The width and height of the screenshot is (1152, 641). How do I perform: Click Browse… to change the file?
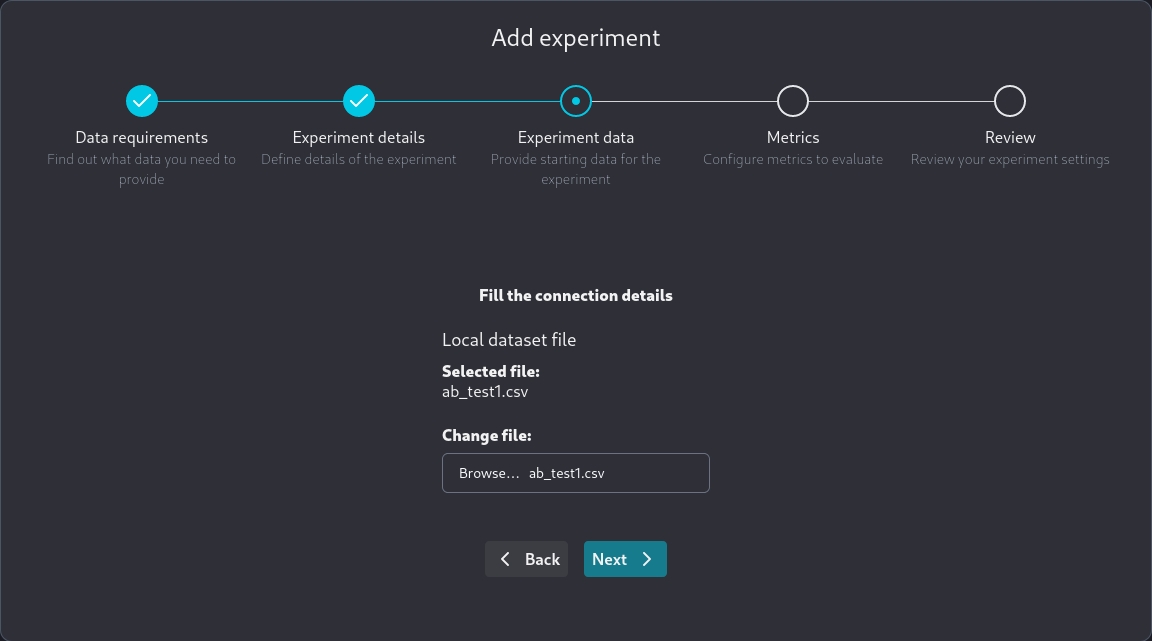(489, 473)
